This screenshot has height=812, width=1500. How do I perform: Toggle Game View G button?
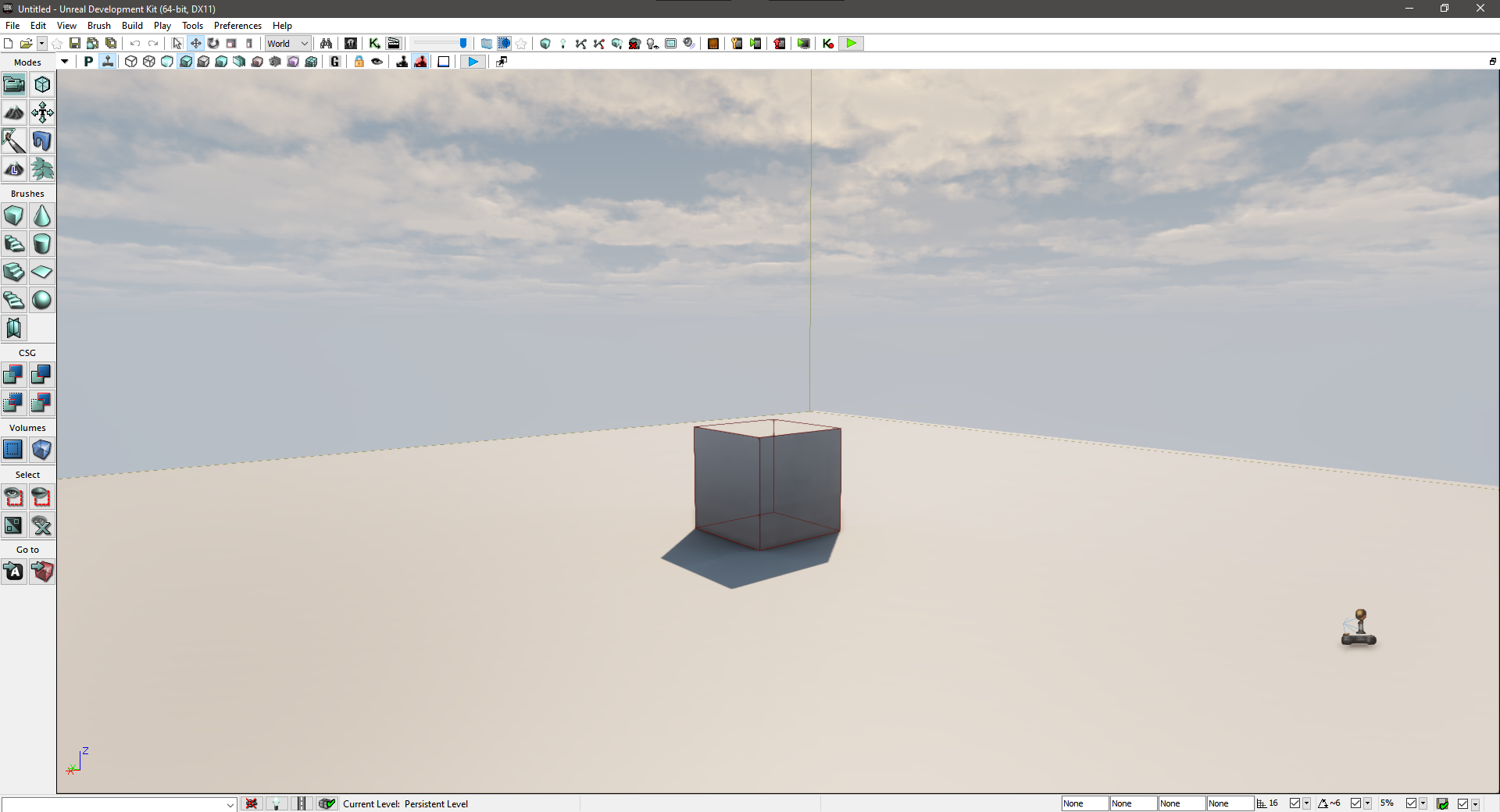coord(335,62)
